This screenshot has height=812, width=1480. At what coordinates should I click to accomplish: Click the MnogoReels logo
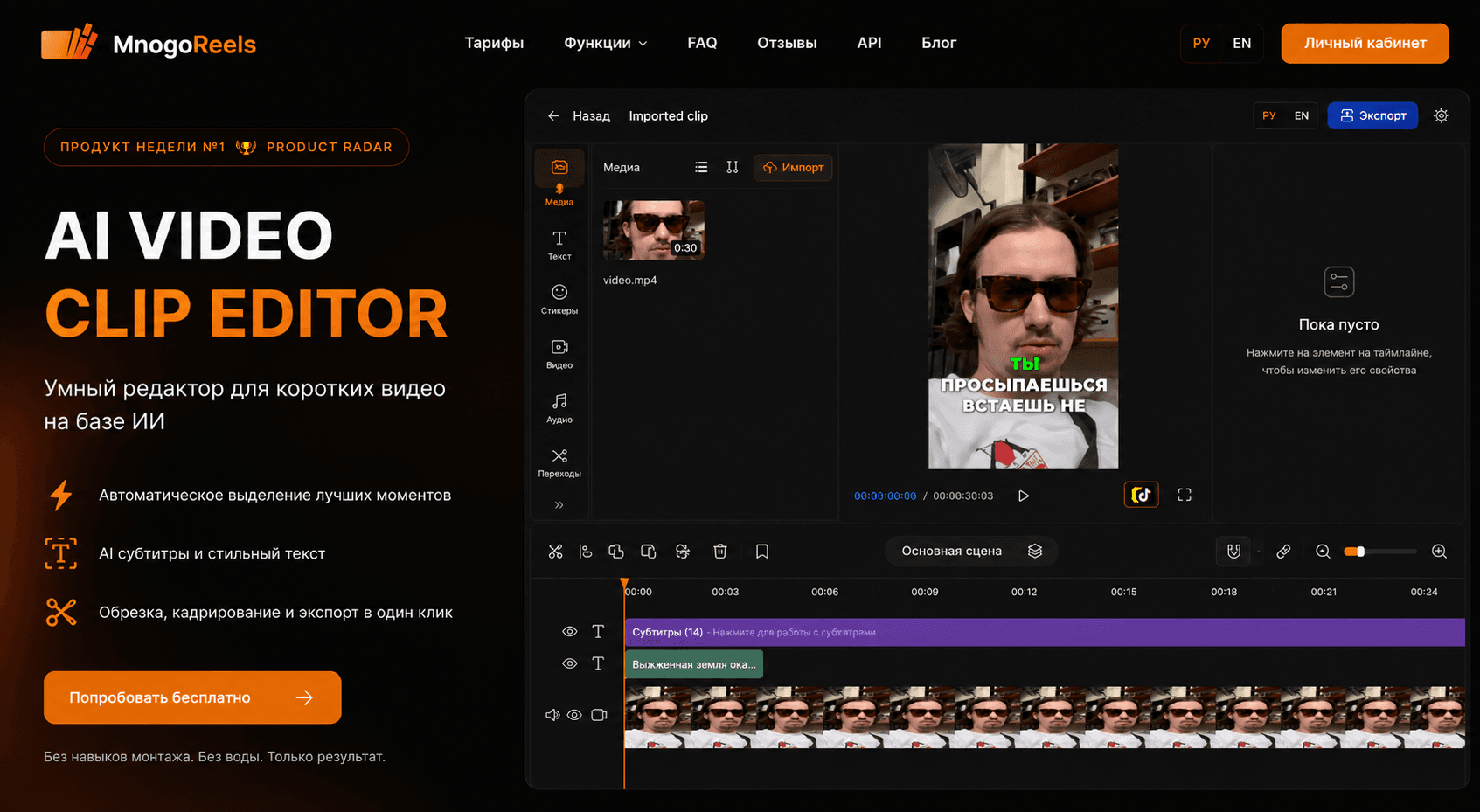(x=149, y=43)
